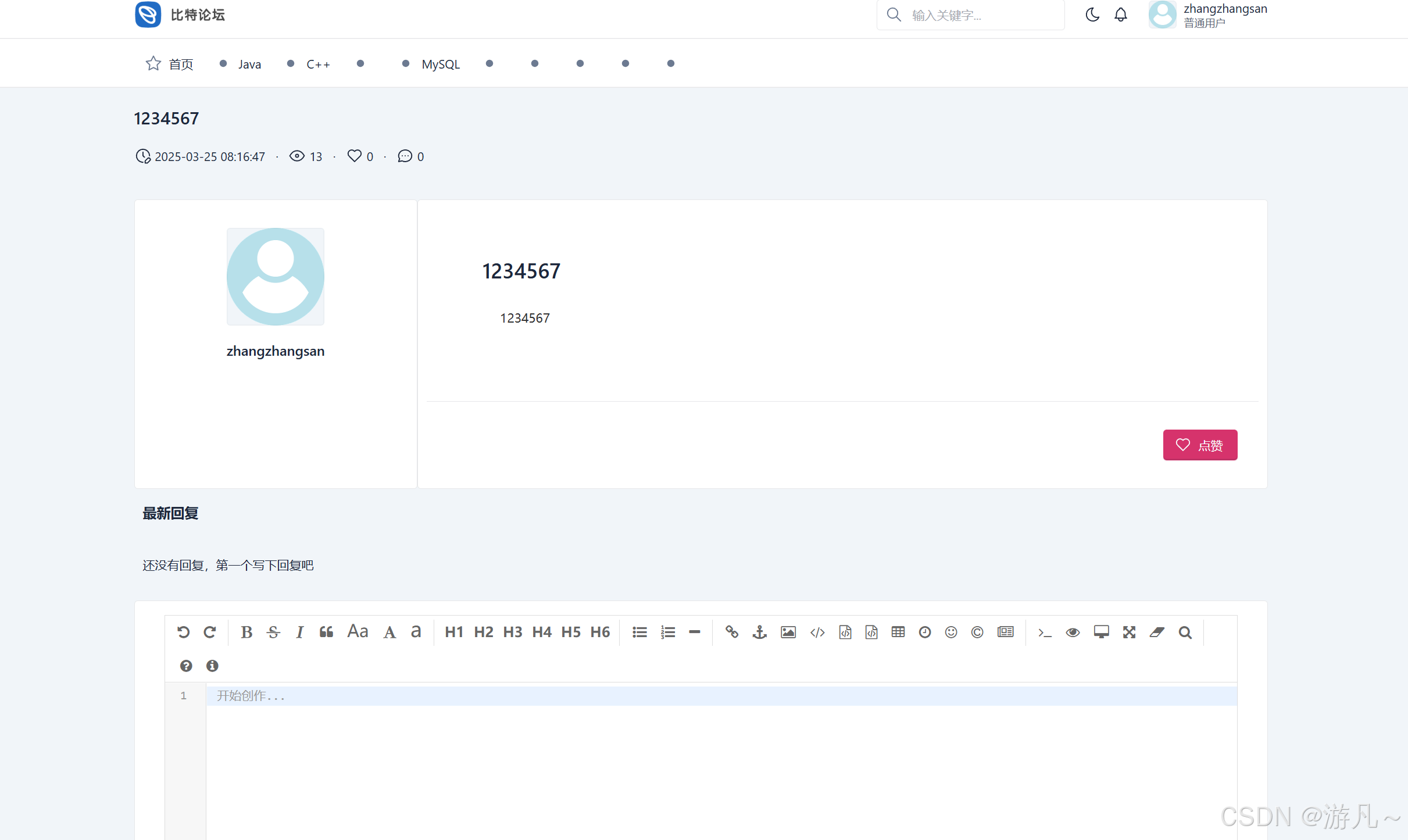
Task: Open the Java board tab
Action: tap(249, 64)
